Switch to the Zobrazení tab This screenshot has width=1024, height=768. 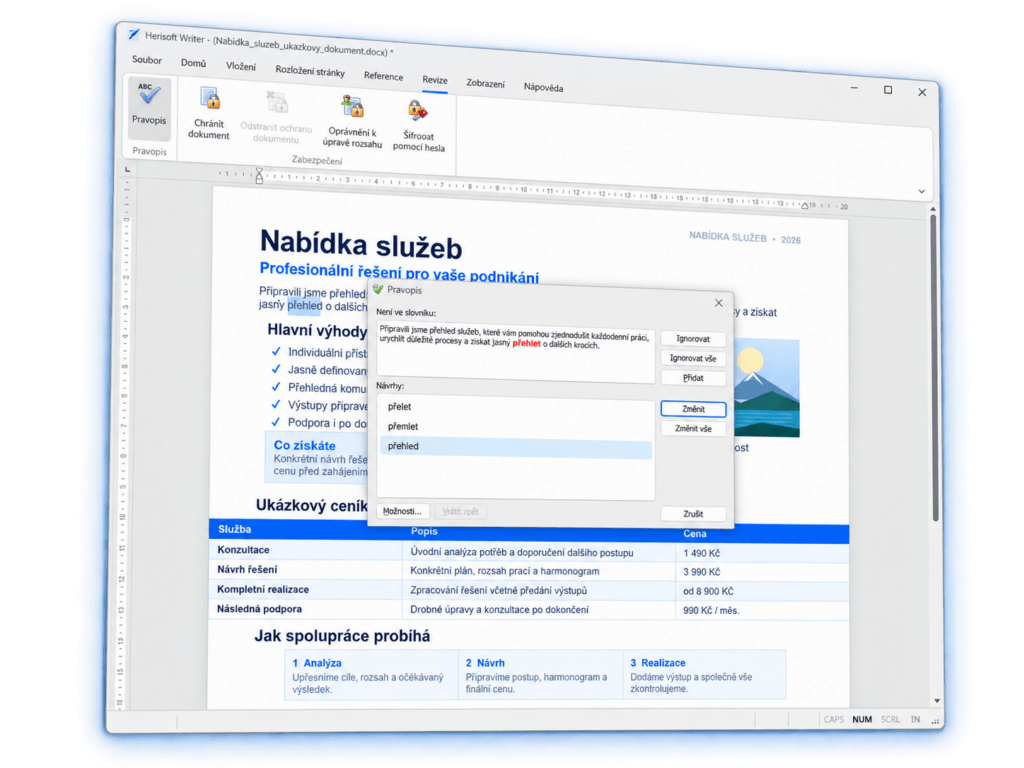485,84
